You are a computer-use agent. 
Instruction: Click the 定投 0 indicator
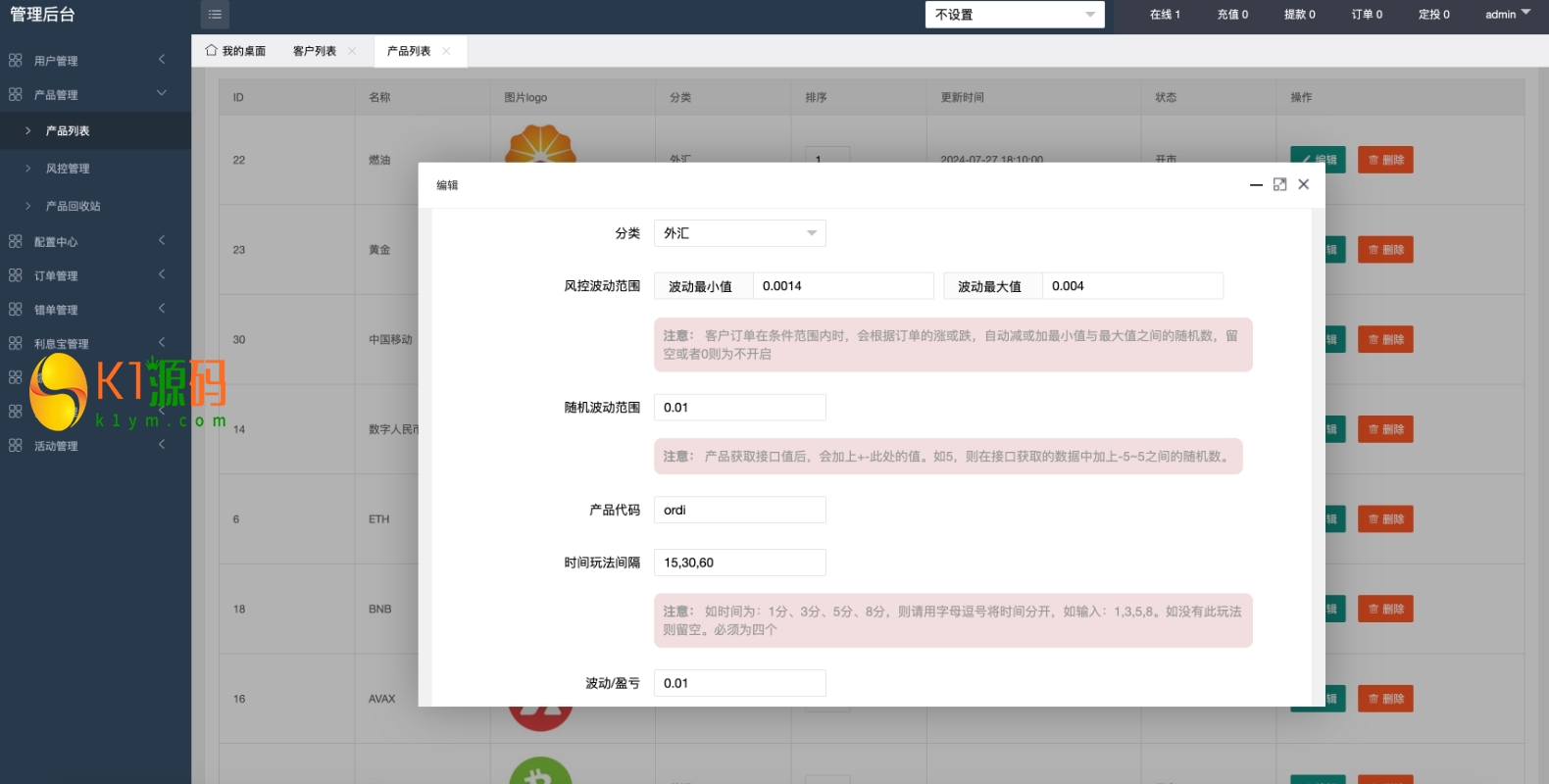point(1433,15)
